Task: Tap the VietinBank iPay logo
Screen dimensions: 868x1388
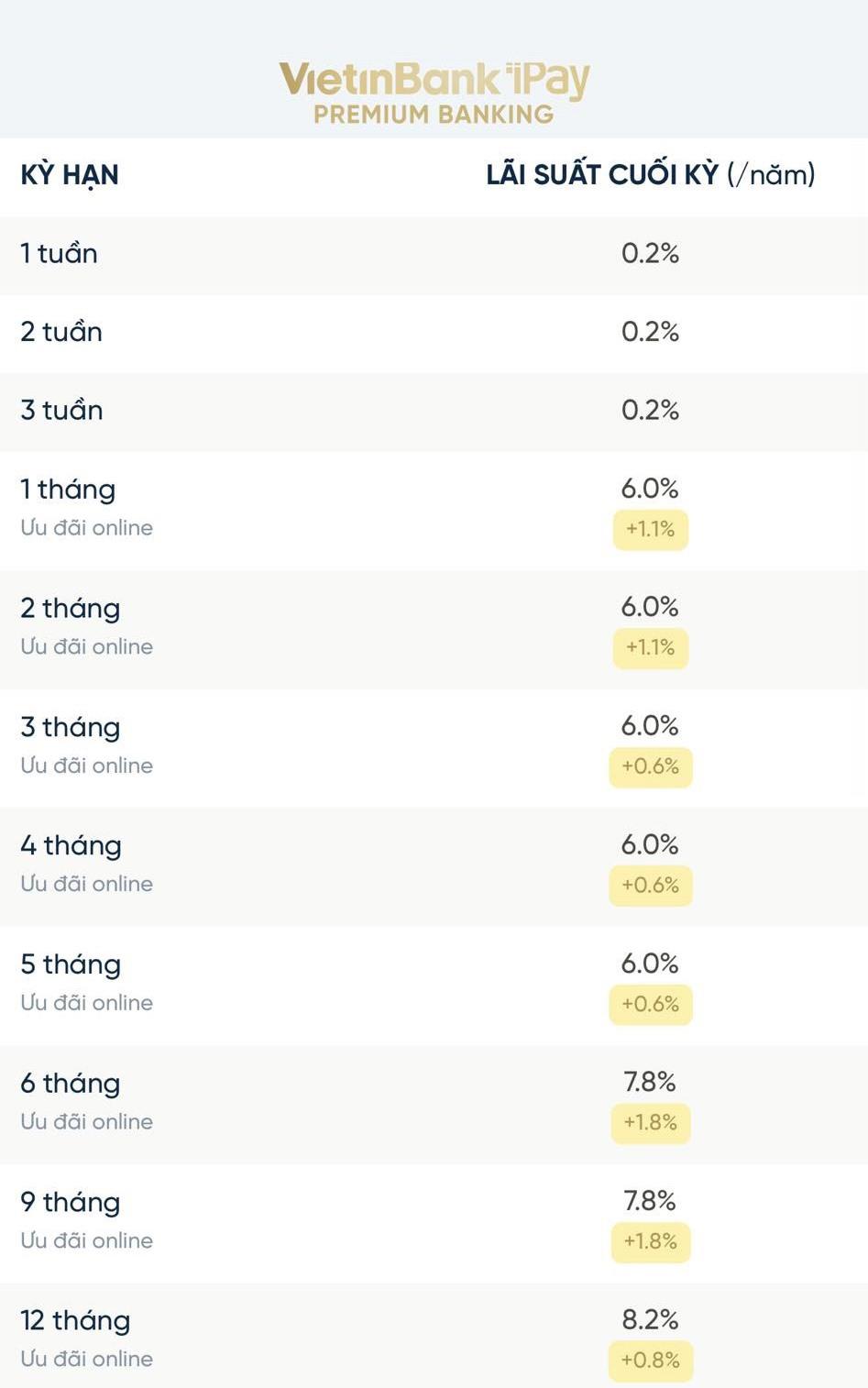Action: (x=434, y=80)
